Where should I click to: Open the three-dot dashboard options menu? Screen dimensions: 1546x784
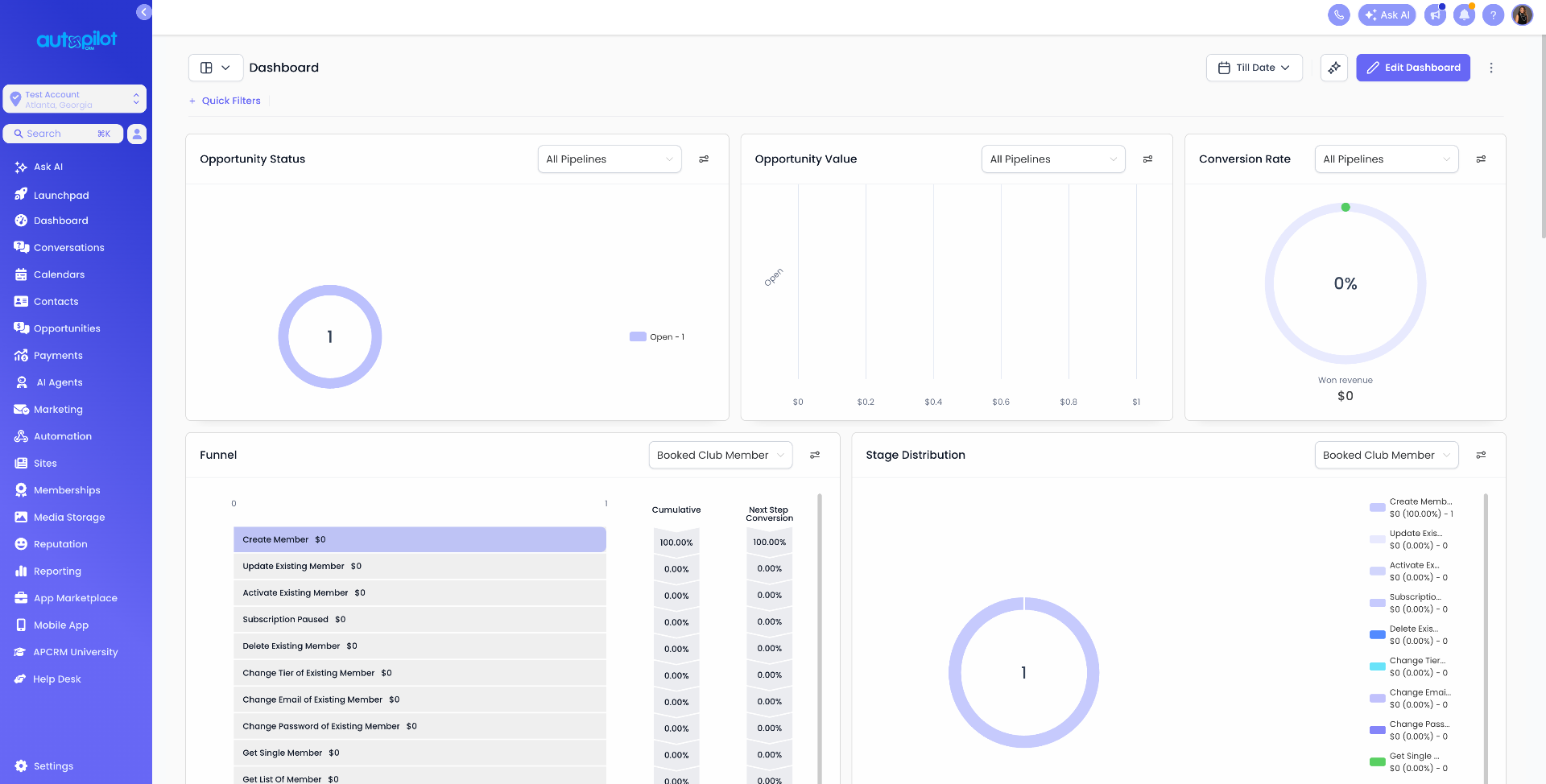click(1491, 68)
